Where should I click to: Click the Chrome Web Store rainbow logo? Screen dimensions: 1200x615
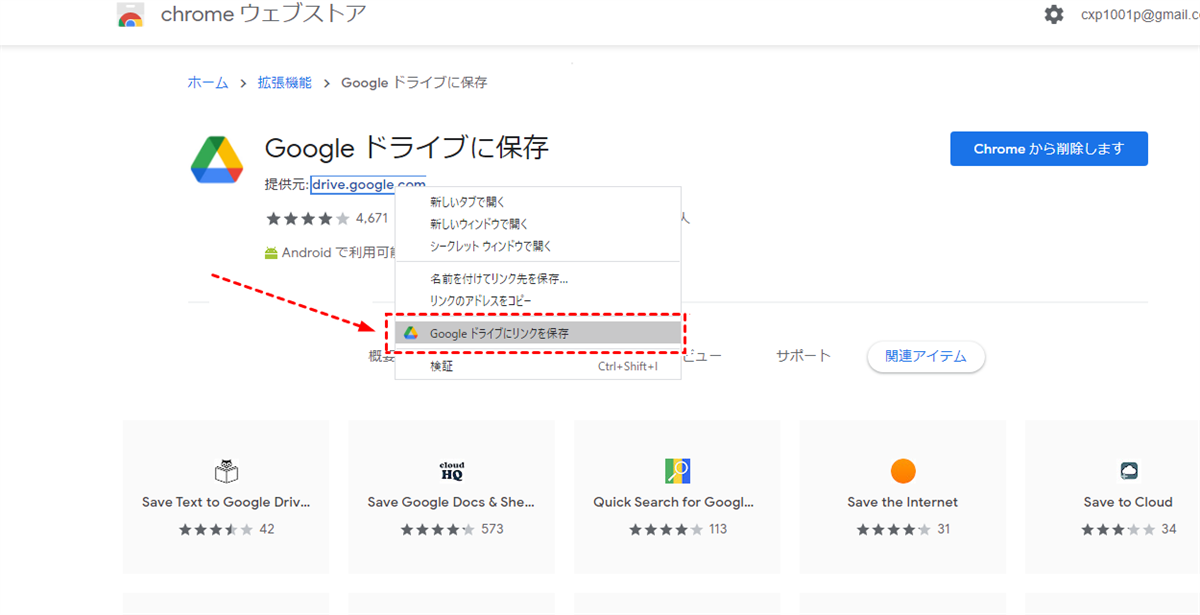click(130, 15)
